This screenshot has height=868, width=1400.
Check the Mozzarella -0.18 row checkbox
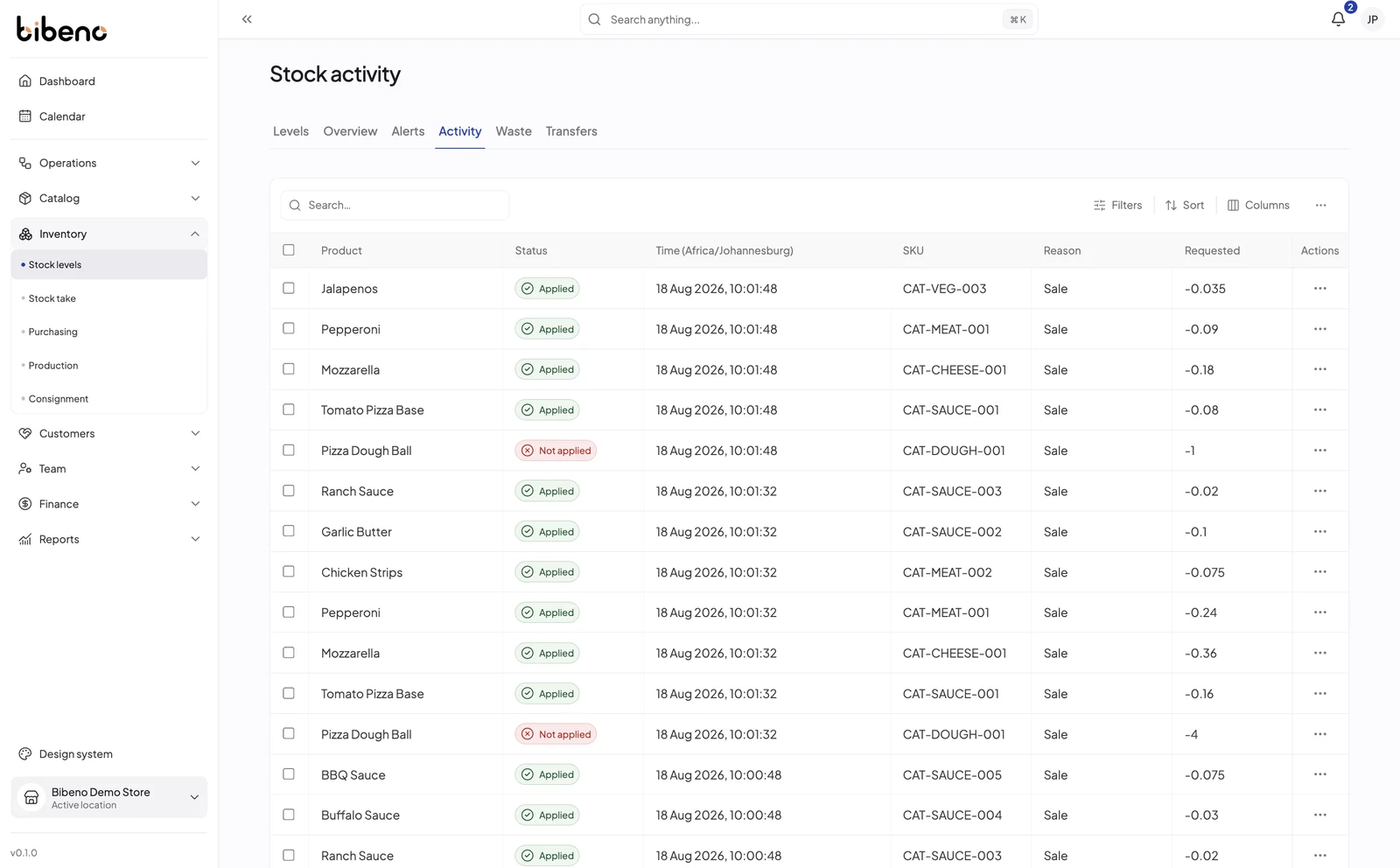[x=289, y=368]
